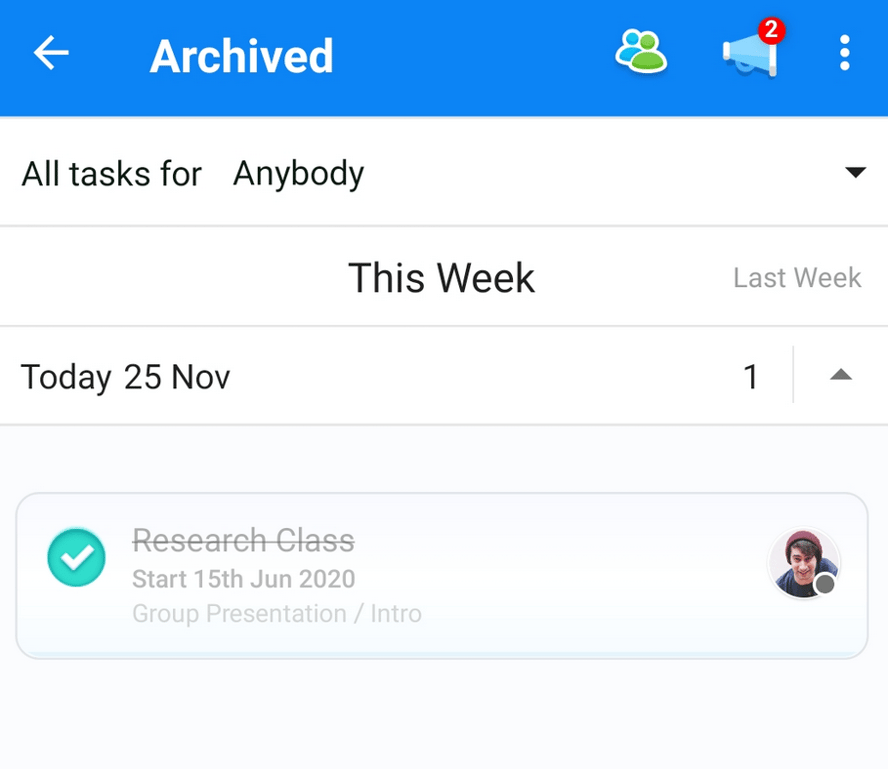
Task: Tap the Archived title text
Action: pos(241,57)
